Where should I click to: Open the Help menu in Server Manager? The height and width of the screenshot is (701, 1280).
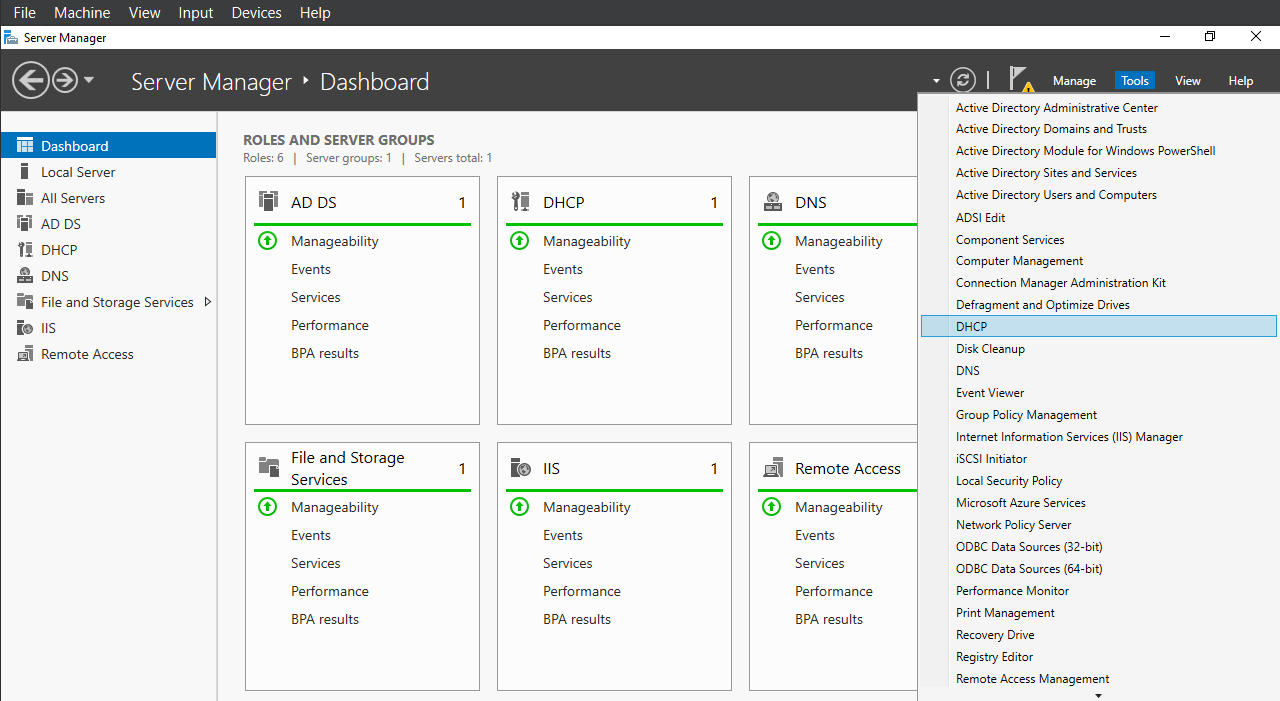(x=1241, y=81)
